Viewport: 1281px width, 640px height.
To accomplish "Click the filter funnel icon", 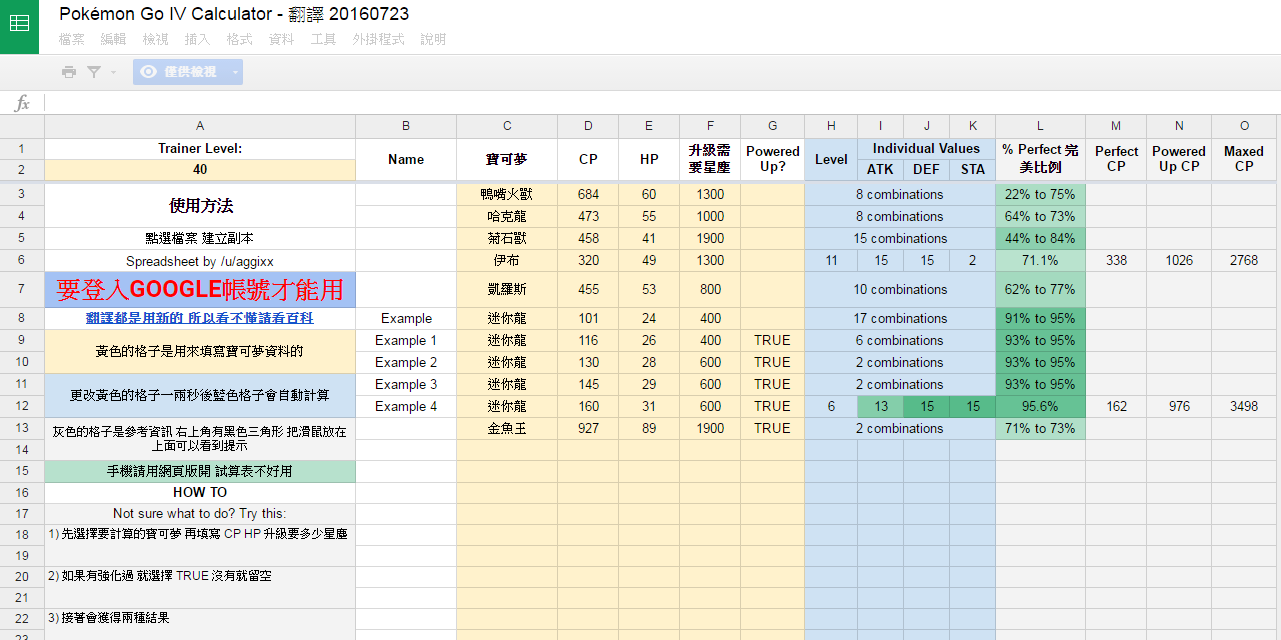I will point(94,72).
